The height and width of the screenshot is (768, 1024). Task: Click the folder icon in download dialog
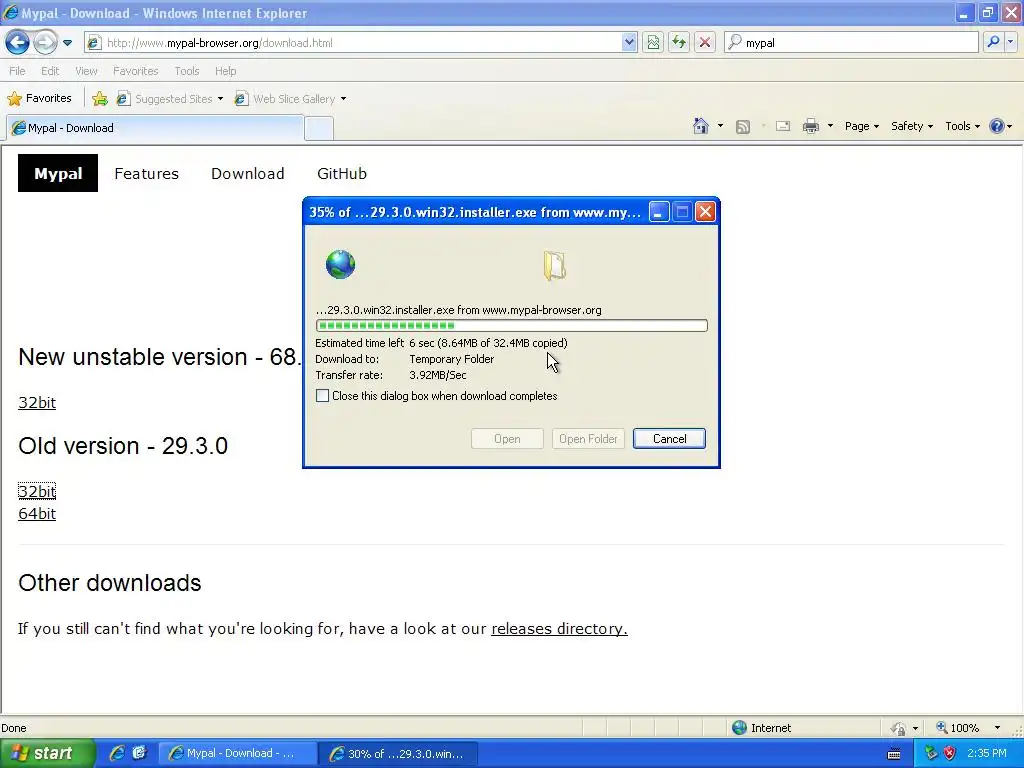(554, 266)
